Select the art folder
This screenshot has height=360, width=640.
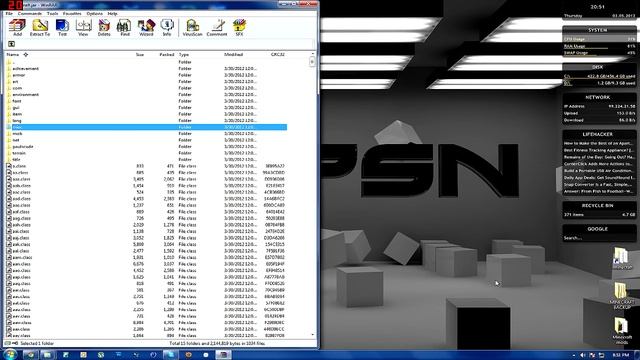click(146, 82)
